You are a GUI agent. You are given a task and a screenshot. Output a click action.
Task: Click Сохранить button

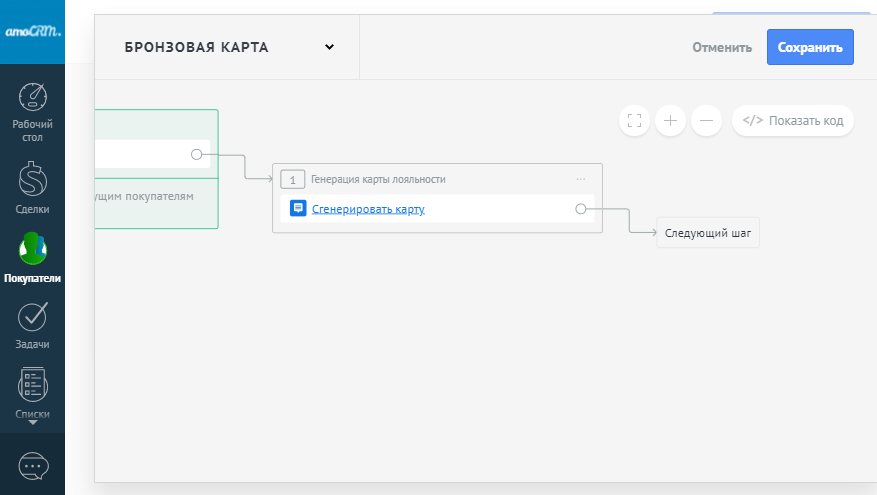(x=810, y=47)
